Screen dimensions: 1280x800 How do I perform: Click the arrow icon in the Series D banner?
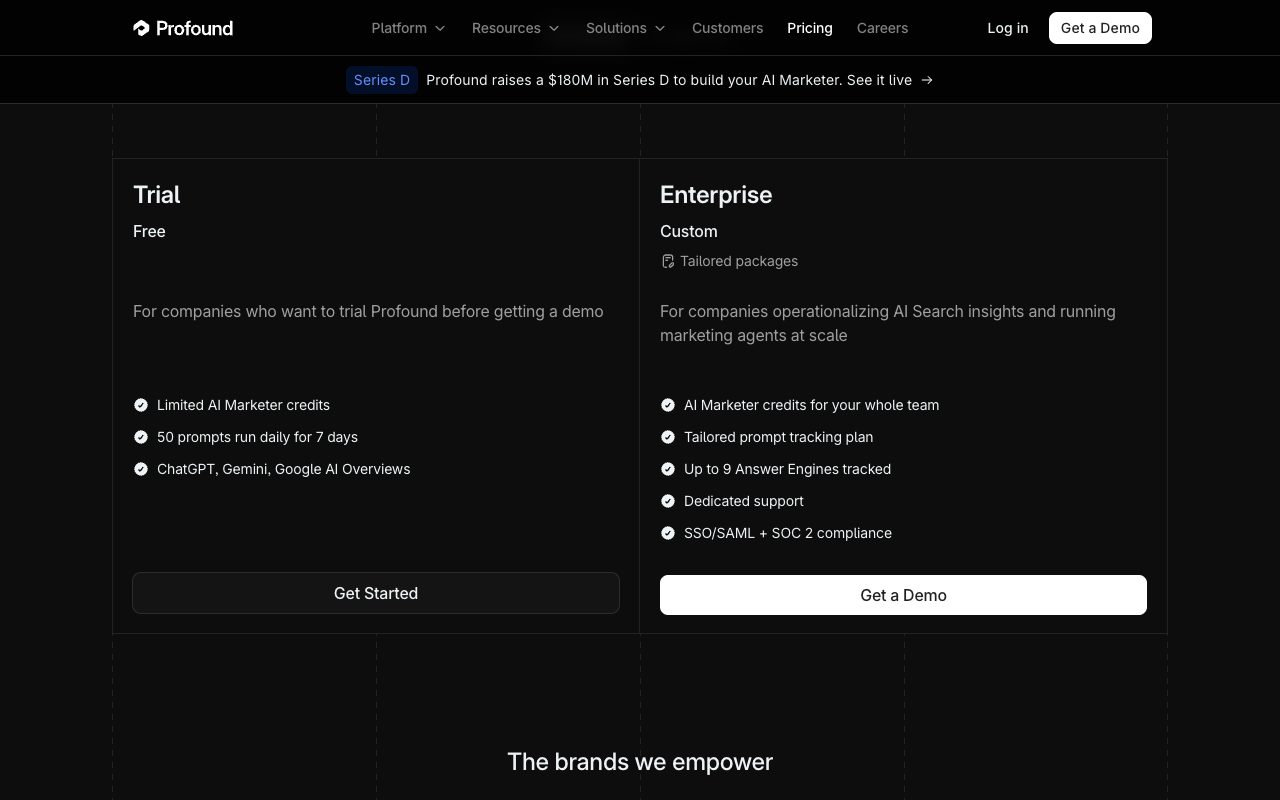(x=927, y=80)
